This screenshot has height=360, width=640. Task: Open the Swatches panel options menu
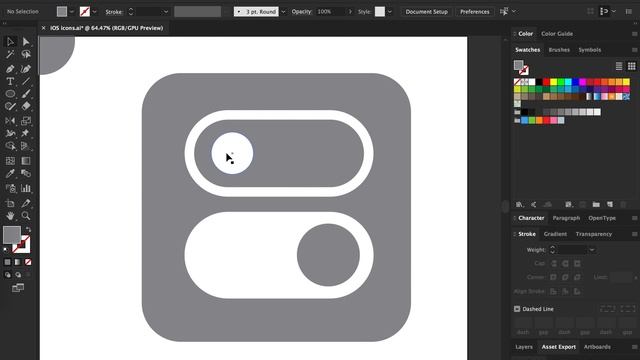pos(634,50)
